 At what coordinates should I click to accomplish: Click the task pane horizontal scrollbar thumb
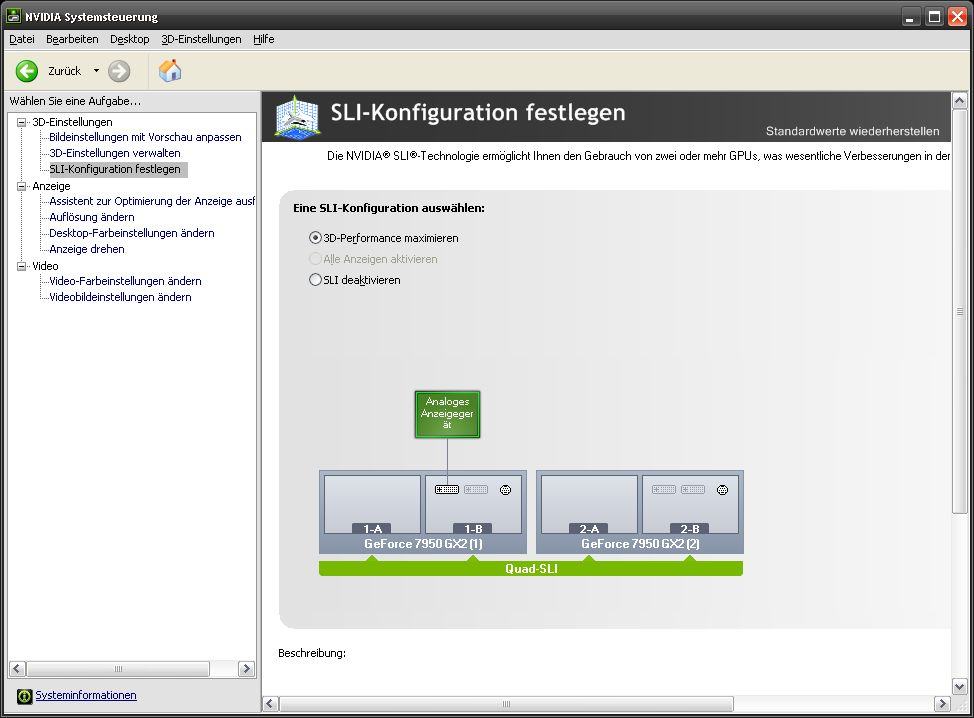coord(118,669)
